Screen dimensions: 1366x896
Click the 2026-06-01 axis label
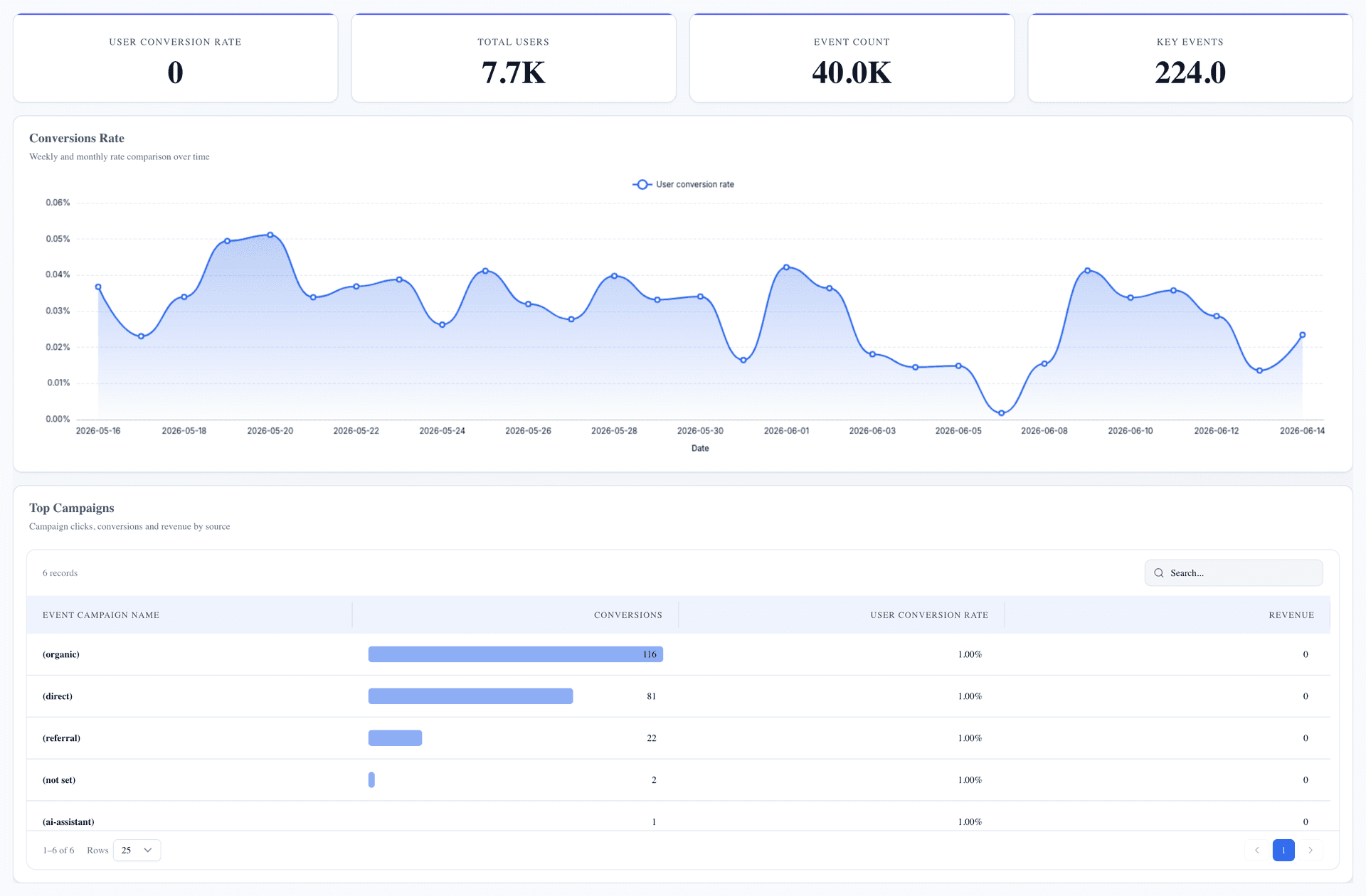[786, 431]
